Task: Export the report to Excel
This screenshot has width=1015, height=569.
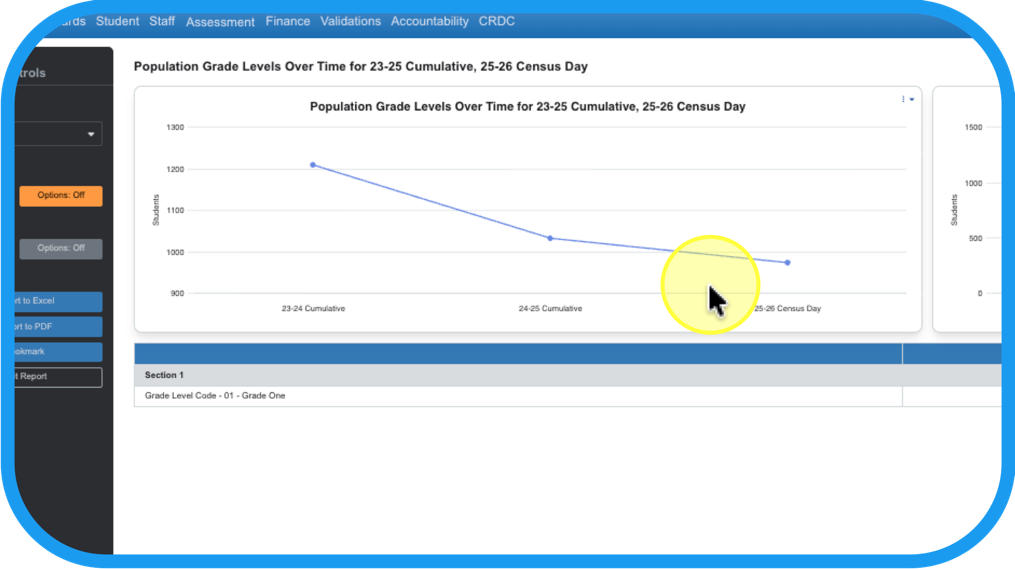Action: [x=58, y=301]
